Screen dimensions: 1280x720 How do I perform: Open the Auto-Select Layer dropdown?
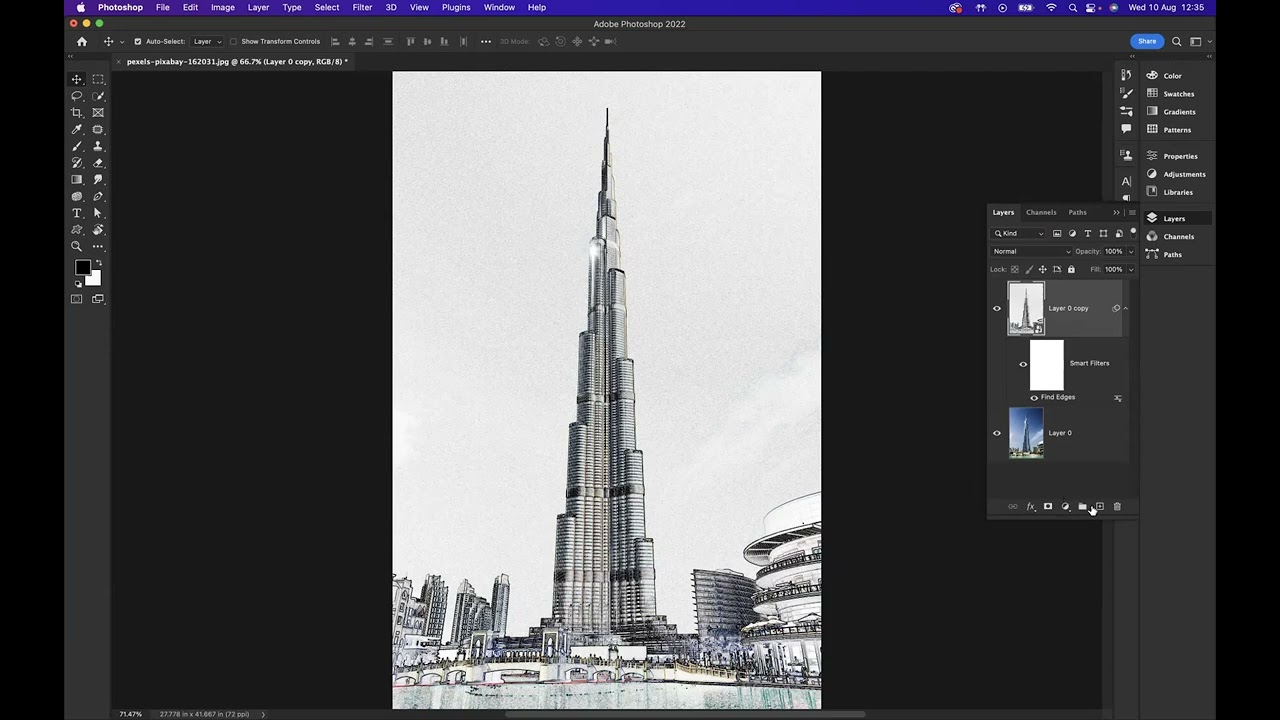(x=207, y=41)
